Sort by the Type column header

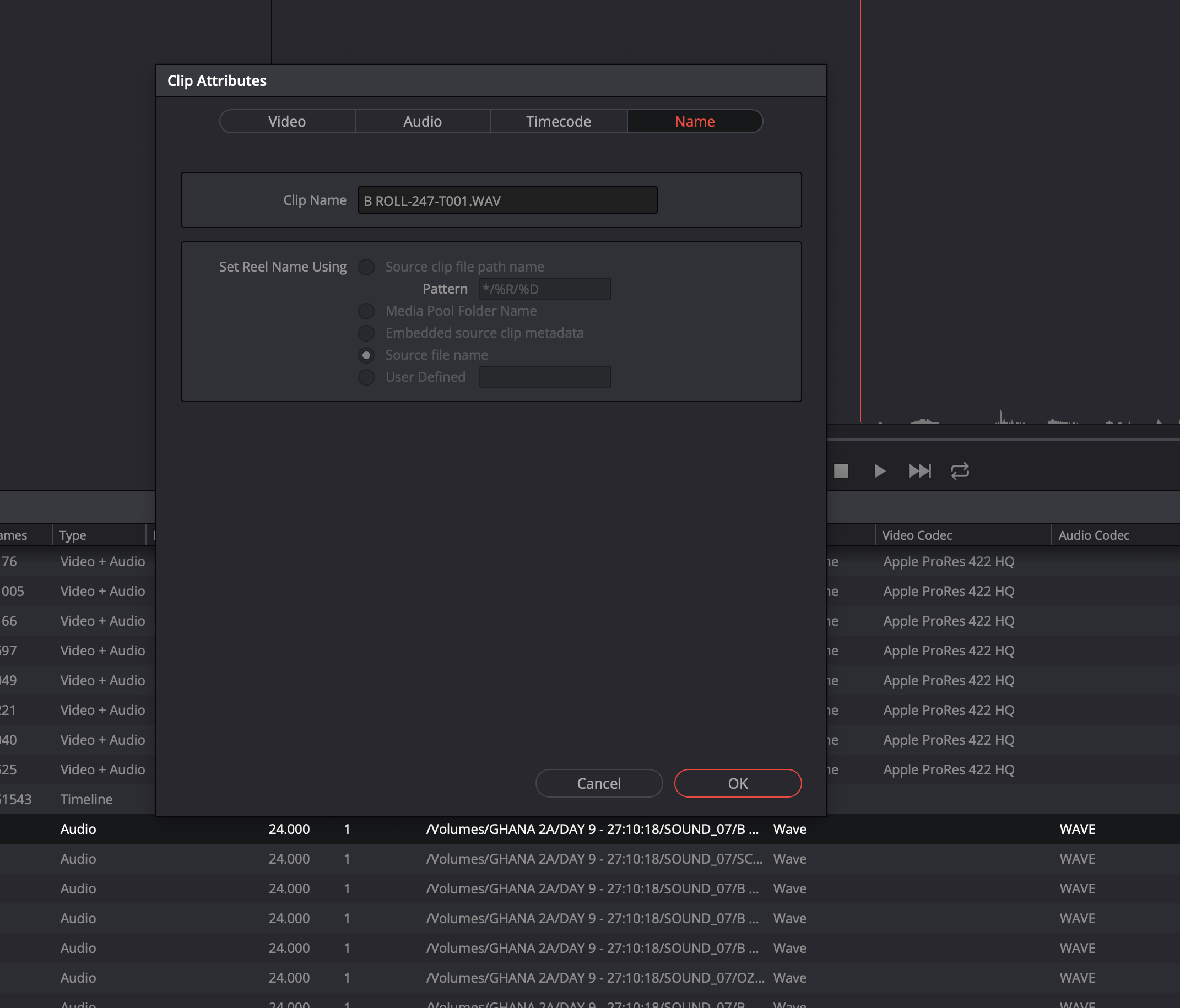click(x=99, y=535)
